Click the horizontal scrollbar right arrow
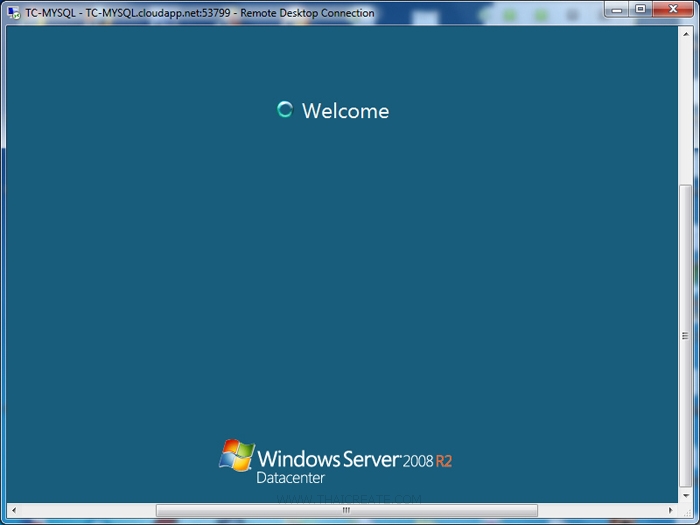Viewport: 700px width, 525px height. [671, 510]
